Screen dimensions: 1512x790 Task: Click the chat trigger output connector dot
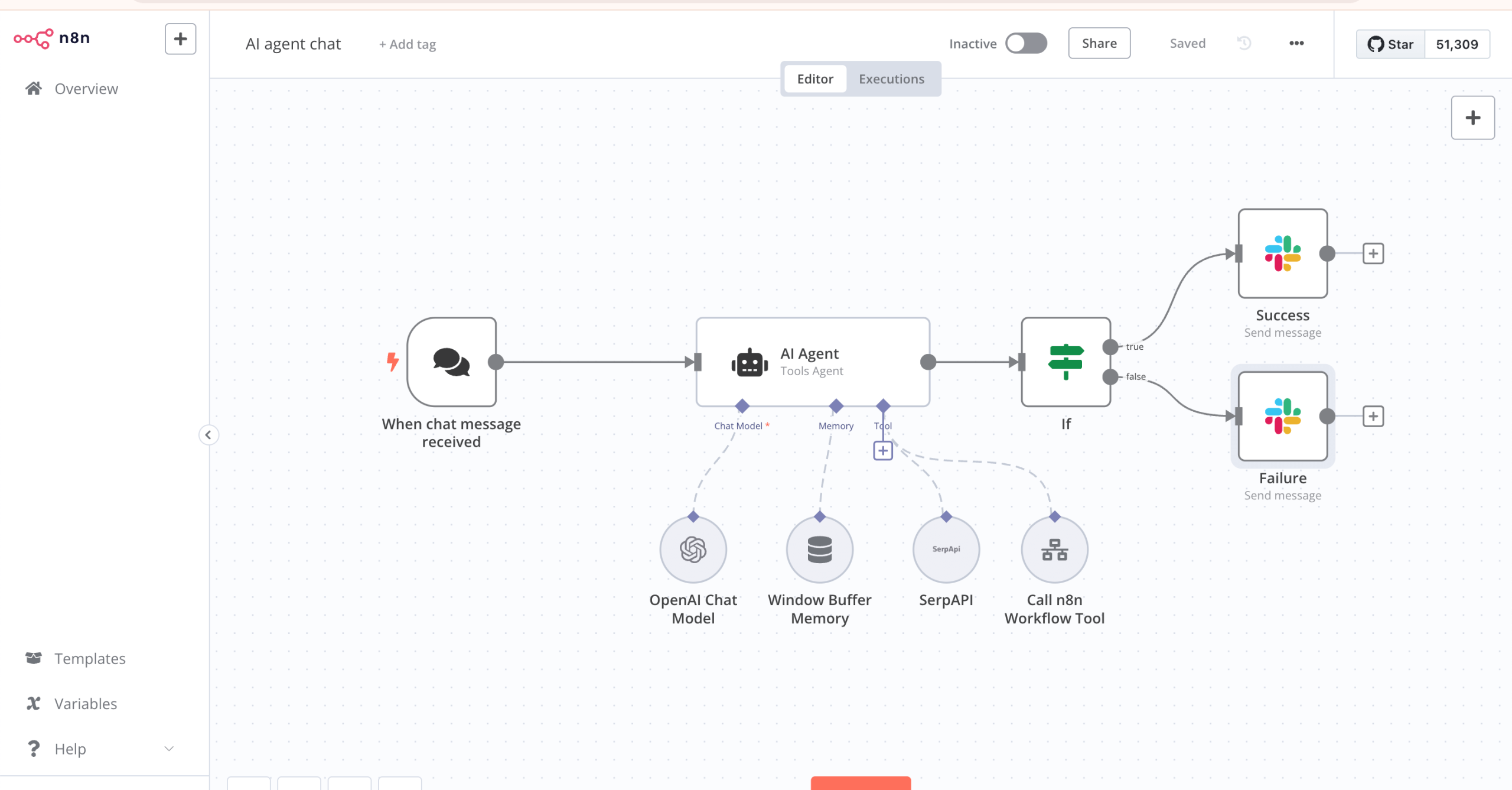tap(496, 362)
